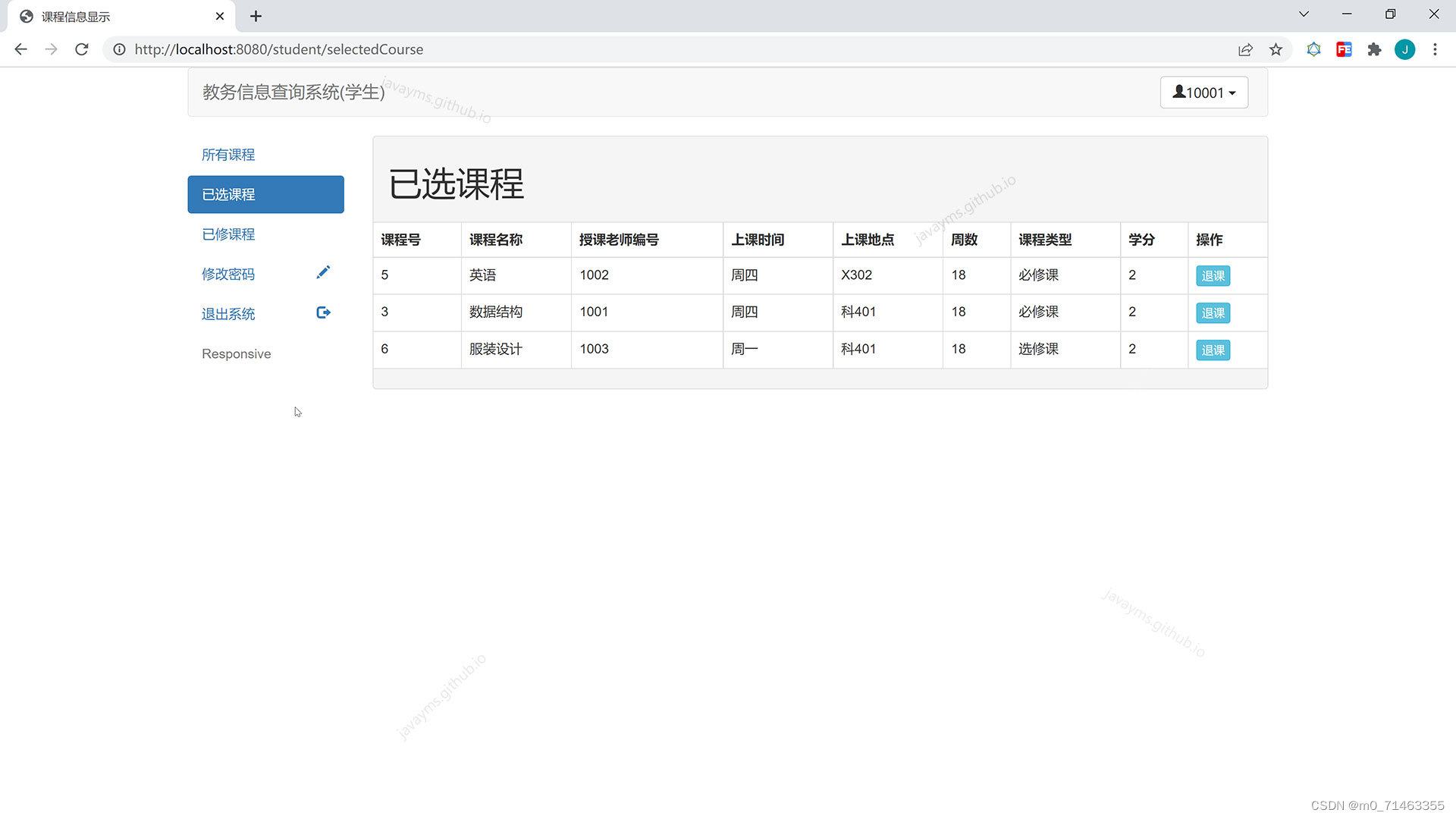
Task: Bookmark this page with the star icon
Action: coord(1276,49)
